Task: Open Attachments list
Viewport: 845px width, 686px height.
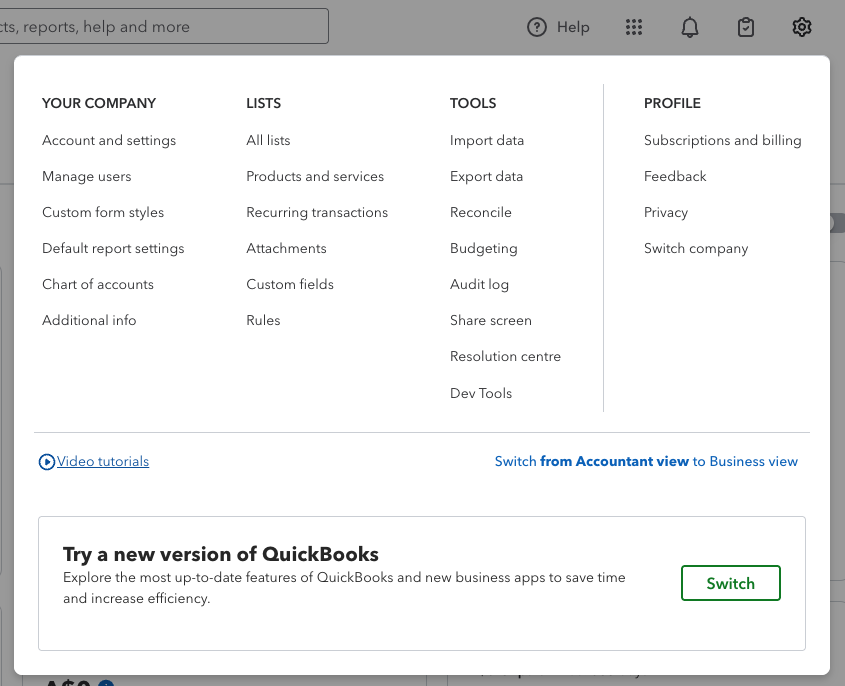Action: 286,248
